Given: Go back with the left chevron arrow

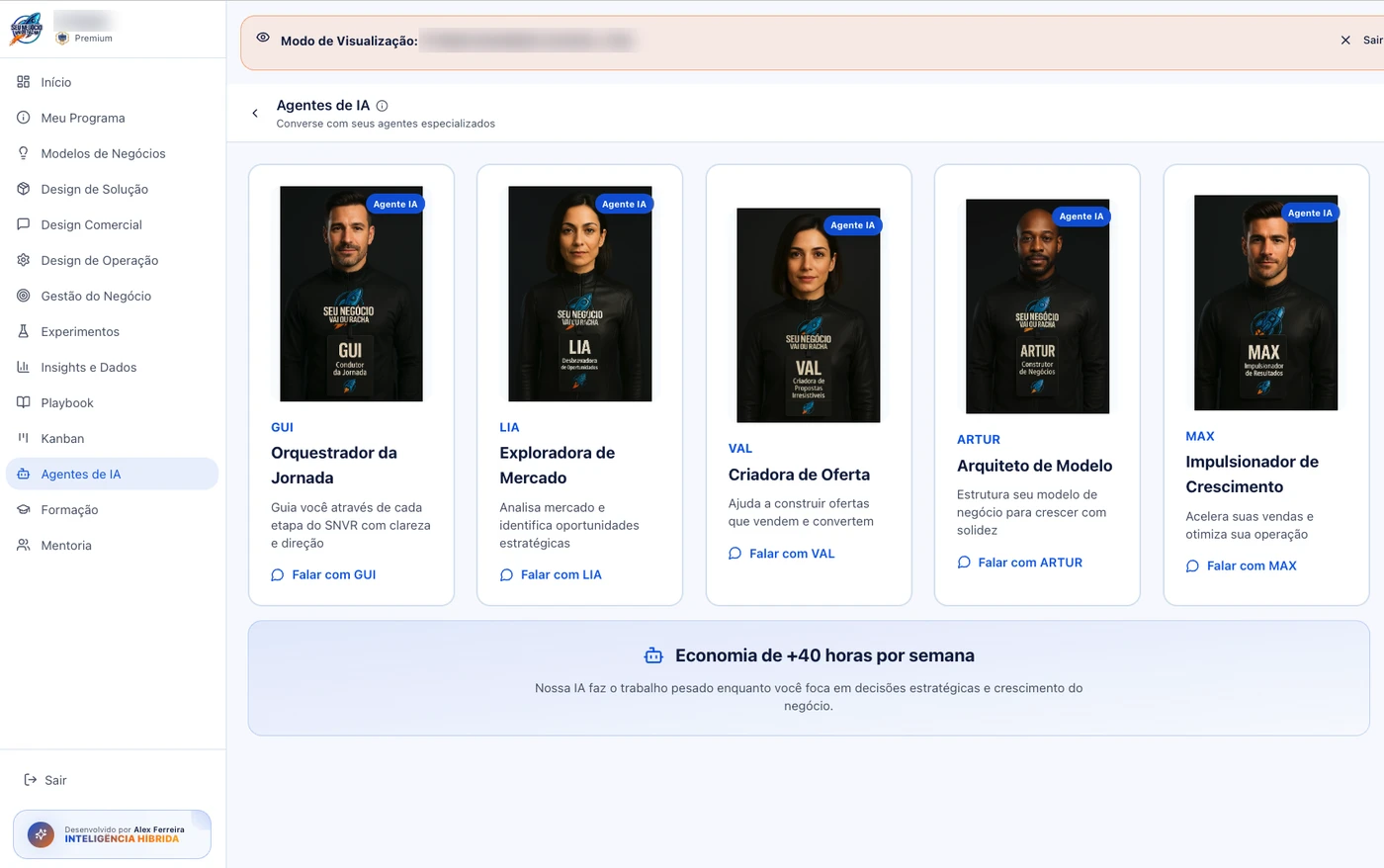Looking at the screenshot, I should [255, 114].
